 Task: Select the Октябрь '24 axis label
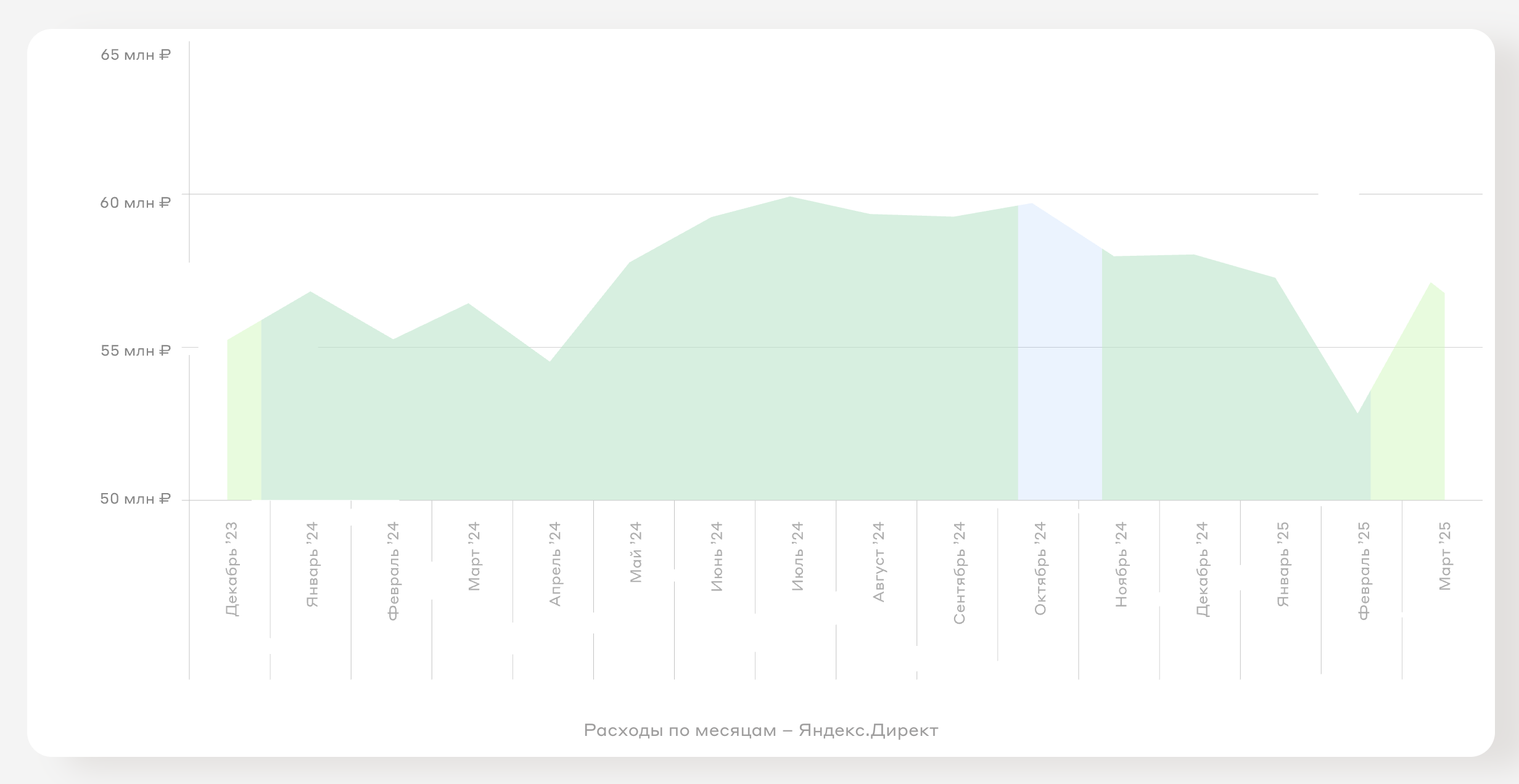coord(1040,568)
